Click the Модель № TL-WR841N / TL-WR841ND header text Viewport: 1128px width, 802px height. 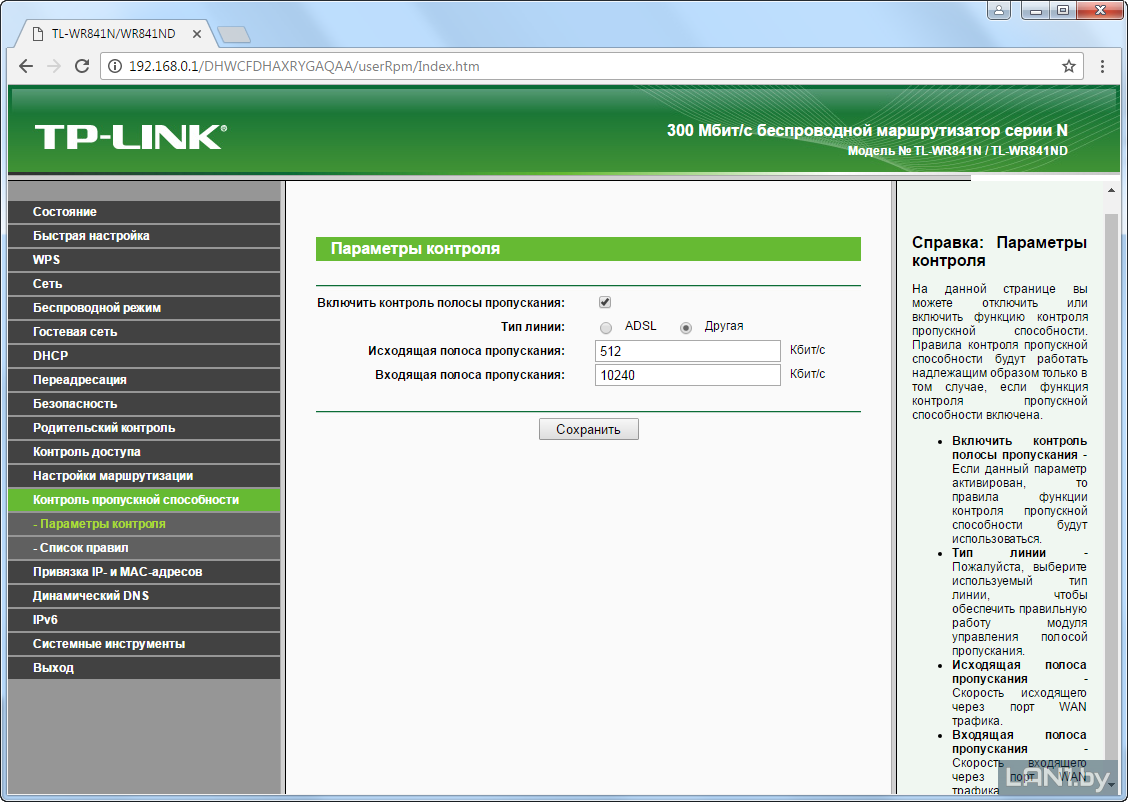coord(958,151)
